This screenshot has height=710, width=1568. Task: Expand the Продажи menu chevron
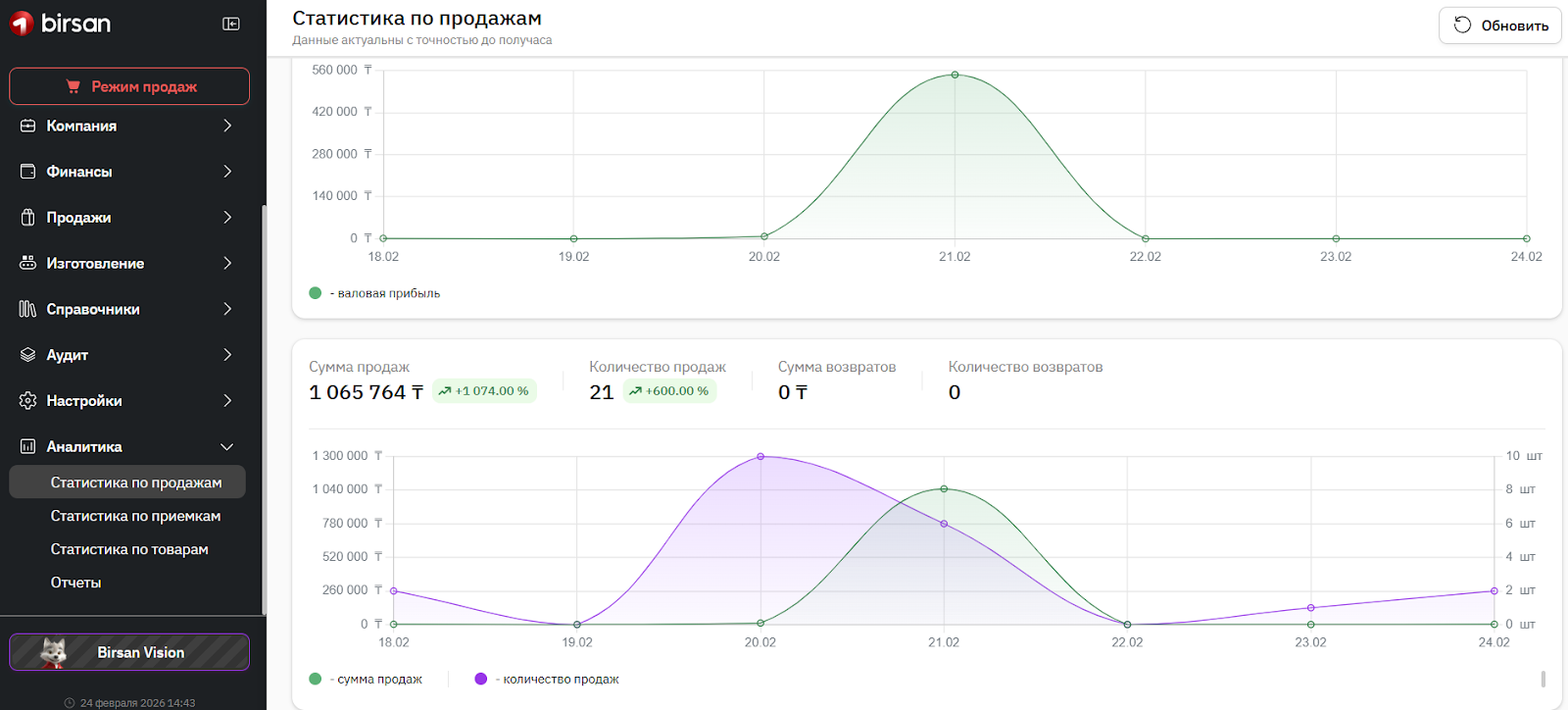[x=227, y=218]
